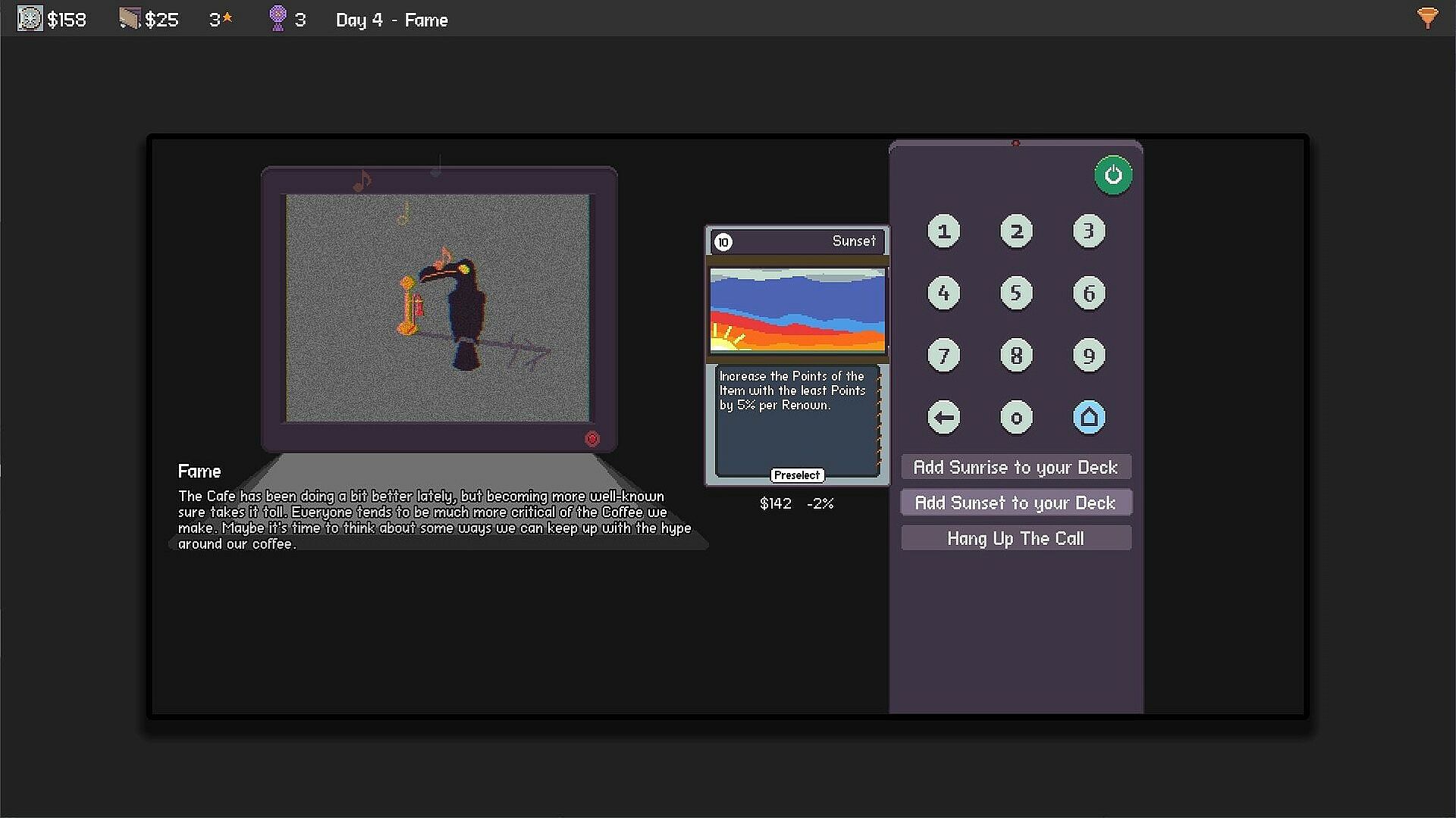Click the $158 money counter icon
Viewport: 1456px width, 818px height.
point(30,19)
